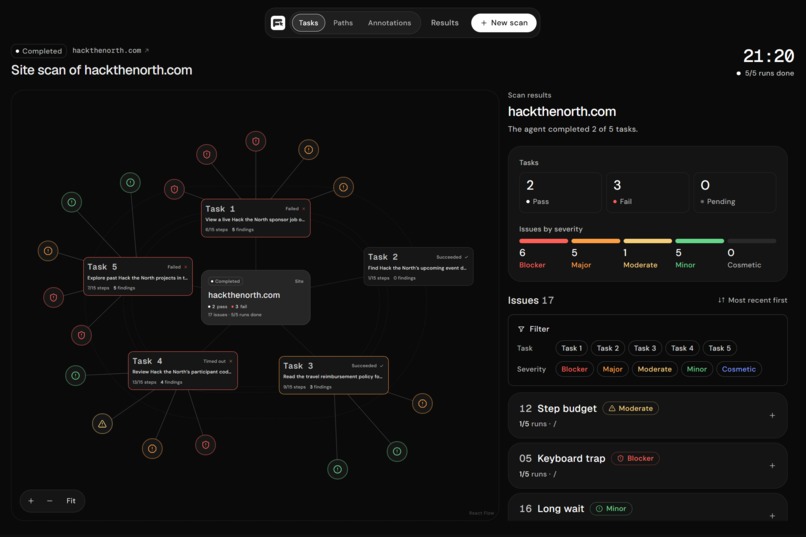Click the Moderate badge on Step budget
Screen dimensions: 806x537
click(631, 409)
